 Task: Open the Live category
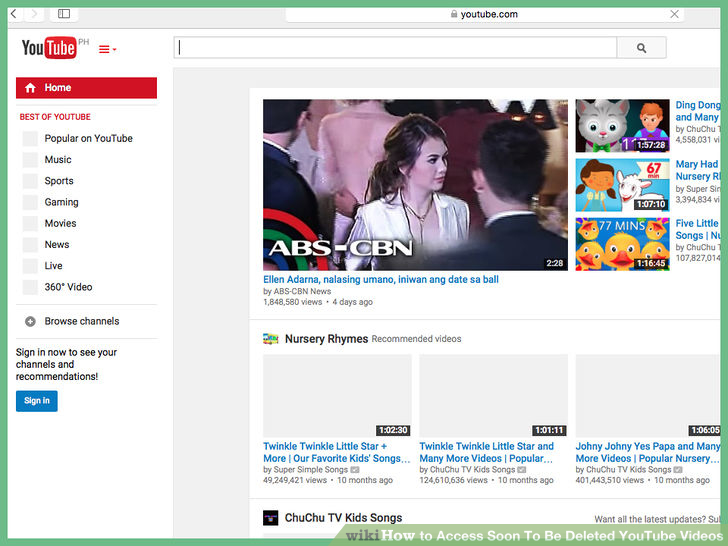pos(53,266)
